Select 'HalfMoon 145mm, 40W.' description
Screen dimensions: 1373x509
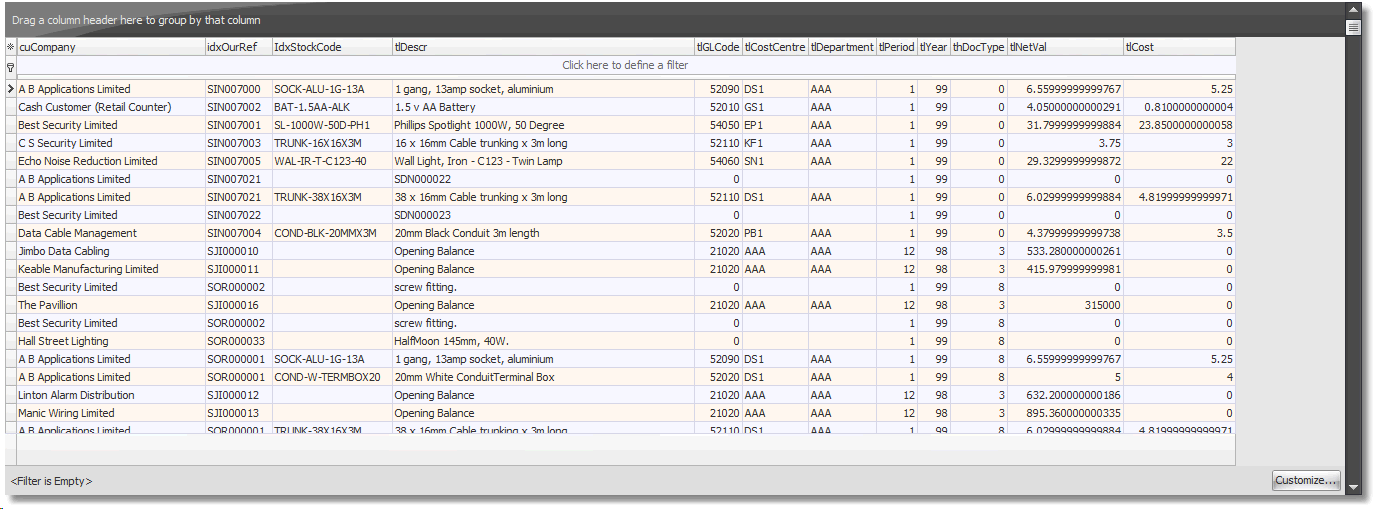point(544,341)
